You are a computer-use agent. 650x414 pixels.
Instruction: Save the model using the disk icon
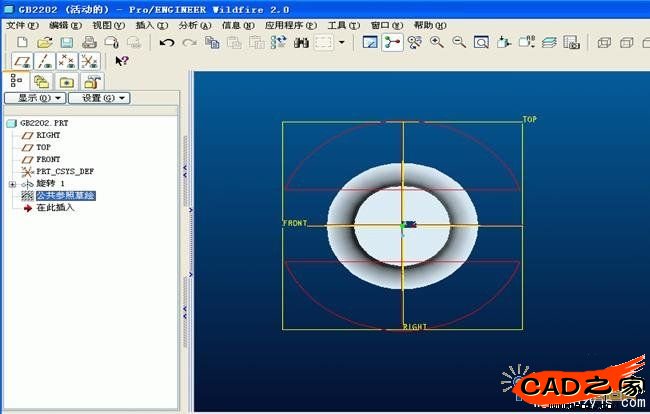pos(66,42)
